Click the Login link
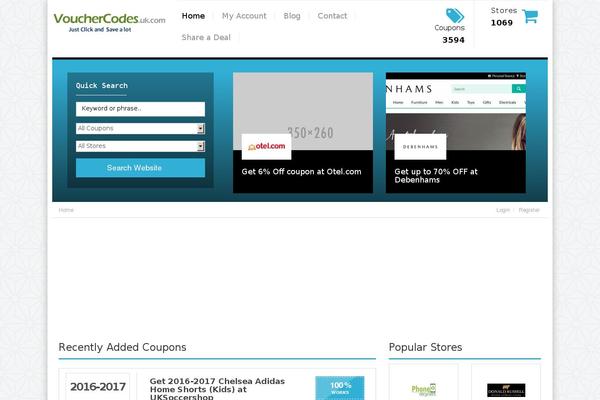This screenshot has width=600, height=400. pos(503,210)
